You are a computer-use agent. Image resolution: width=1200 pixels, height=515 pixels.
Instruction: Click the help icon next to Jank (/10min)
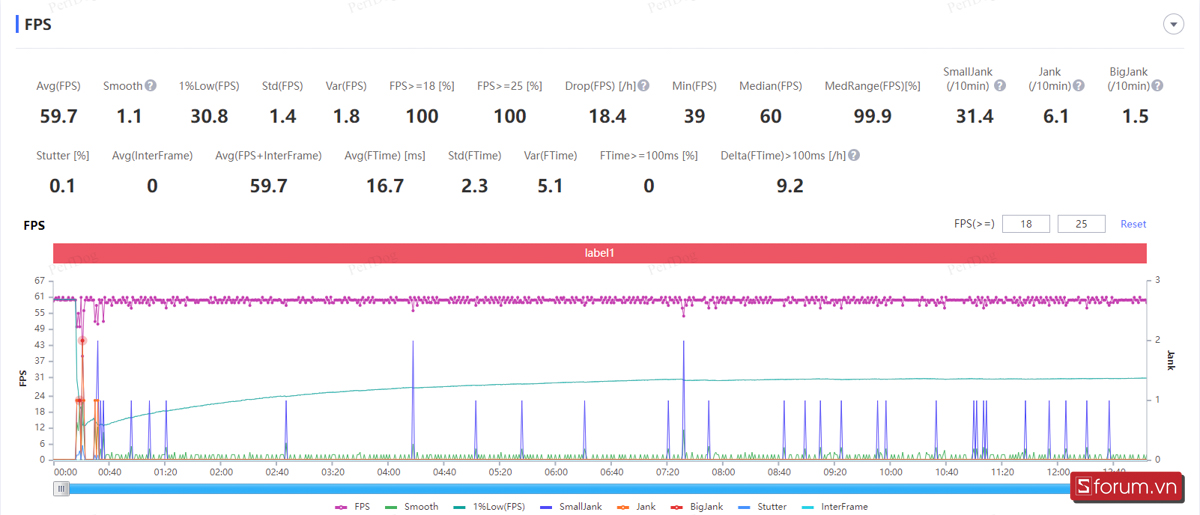(x=1076, y=86)
